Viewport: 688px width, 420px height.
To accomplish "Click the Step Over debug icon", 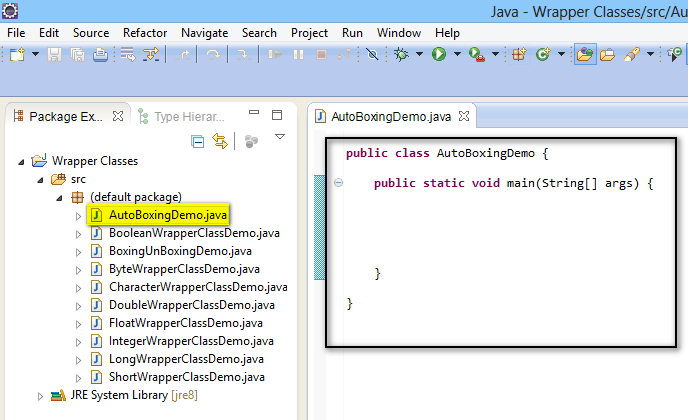I will pos(213,54).
